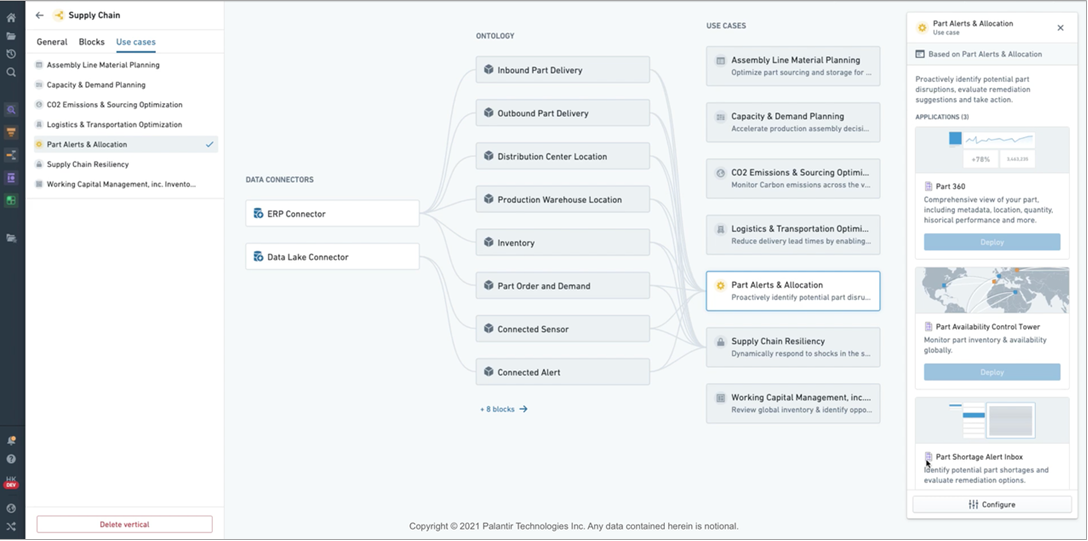Image resolution: width=1088 pixels, height=541 pixels.
Task: Open Part Alerts & Allocation use case card
Action: [793, 291]
